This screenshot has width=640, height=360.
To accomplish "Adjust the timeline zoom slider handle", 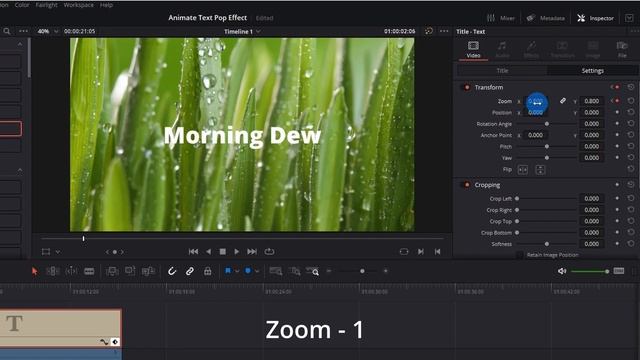I will pyautogui.click(x=362, y=271).
